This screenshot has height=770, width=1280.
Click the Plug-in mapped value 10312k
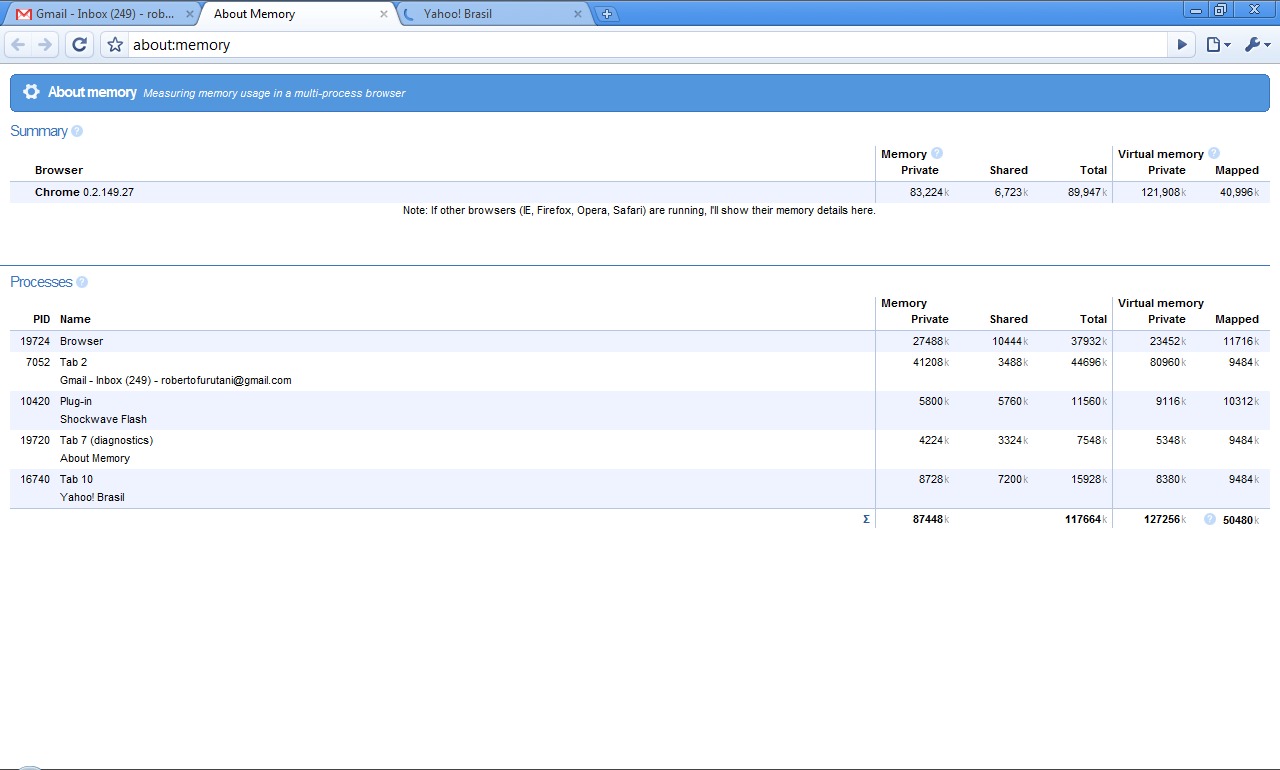pyautogui.click(x=1243, y=401)
